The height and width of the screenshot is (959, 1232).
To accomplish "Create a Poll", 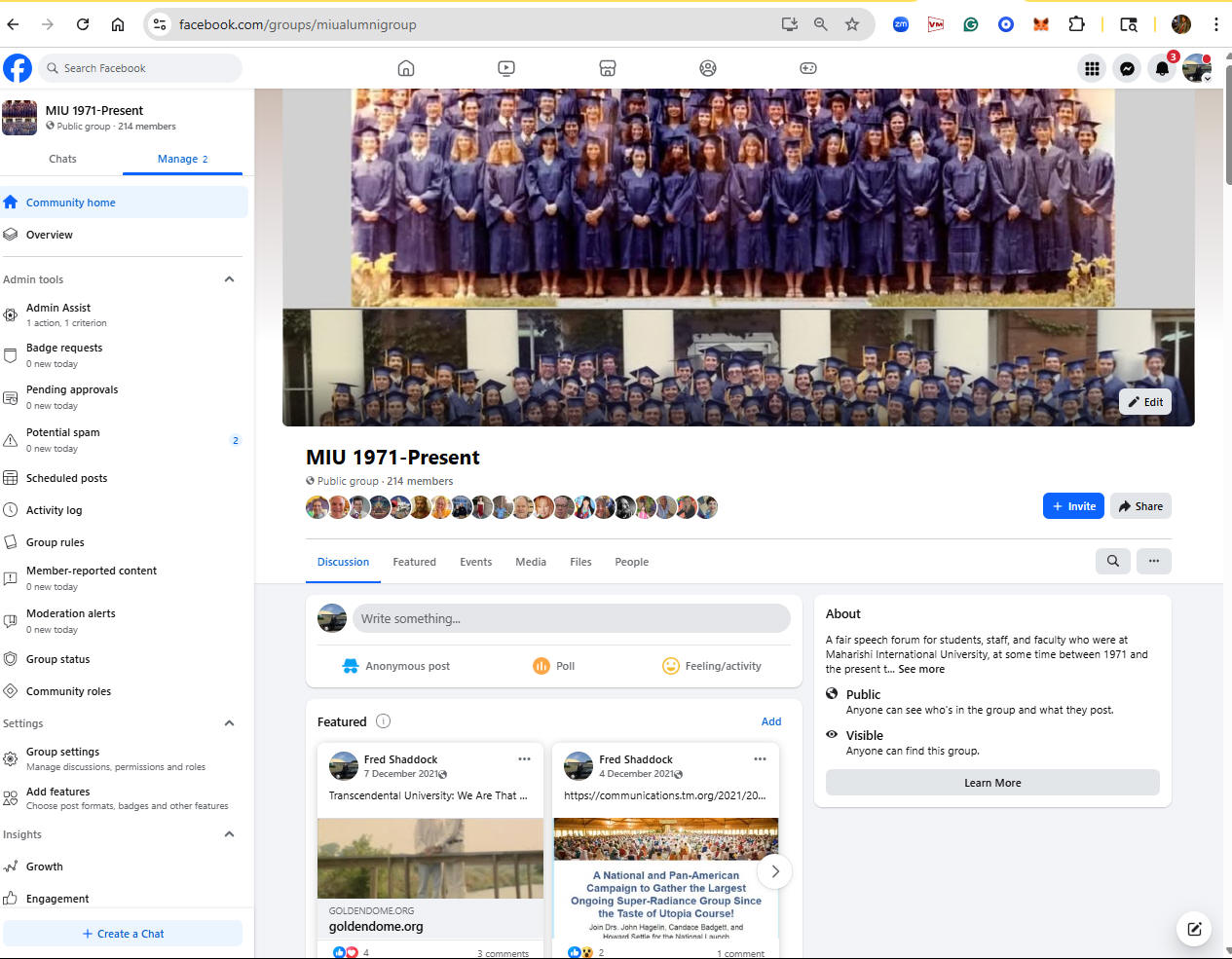I will tap(554, 666).
